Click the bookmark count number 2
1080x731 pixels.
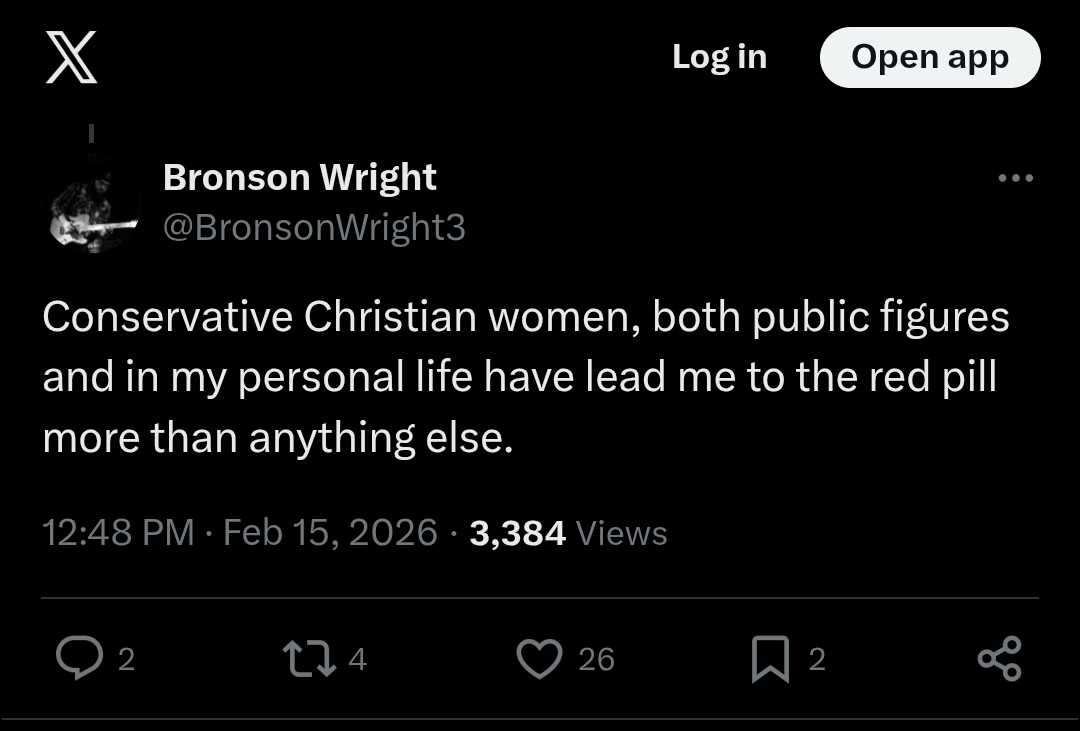click(817, 660)
